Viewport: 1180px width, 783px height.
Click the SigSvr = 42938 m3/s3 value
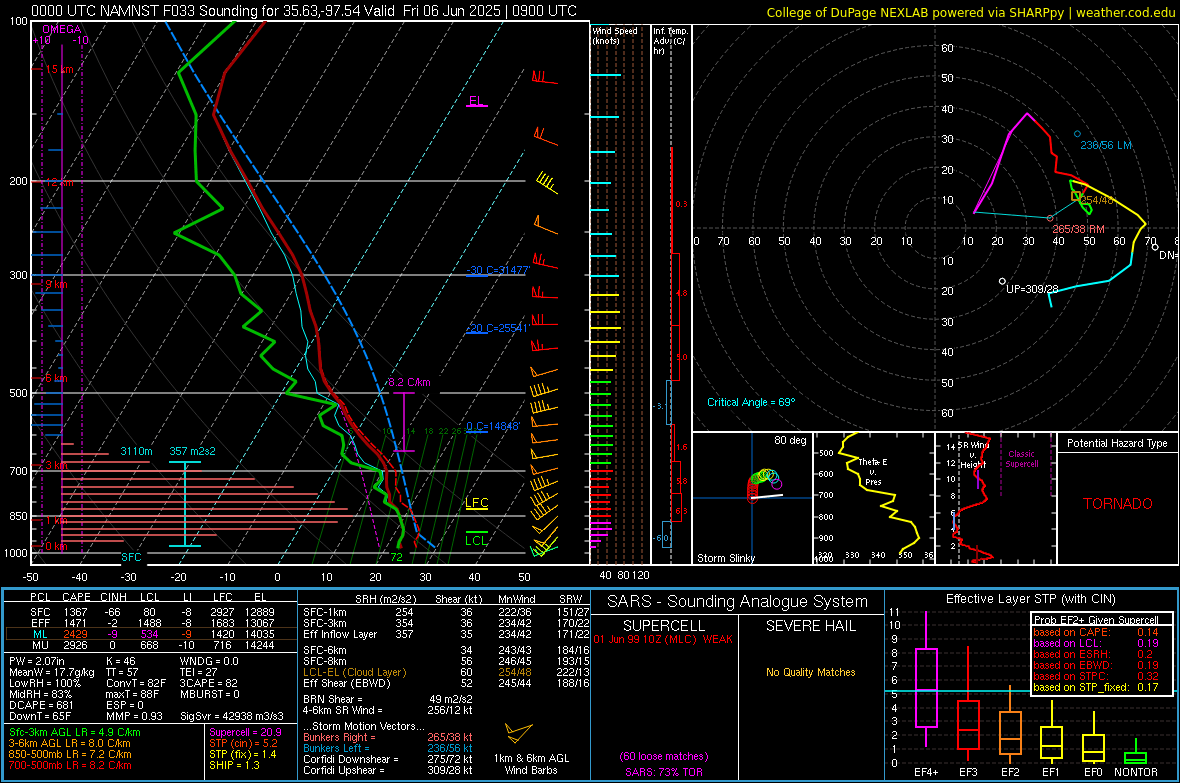(x=232, y=716)
